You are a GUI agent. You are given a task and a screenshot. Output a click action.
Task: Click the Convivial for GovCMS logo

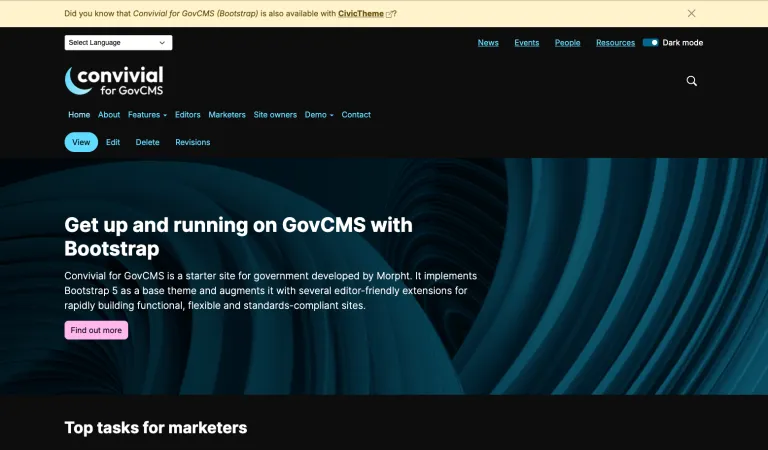[114, 81]
